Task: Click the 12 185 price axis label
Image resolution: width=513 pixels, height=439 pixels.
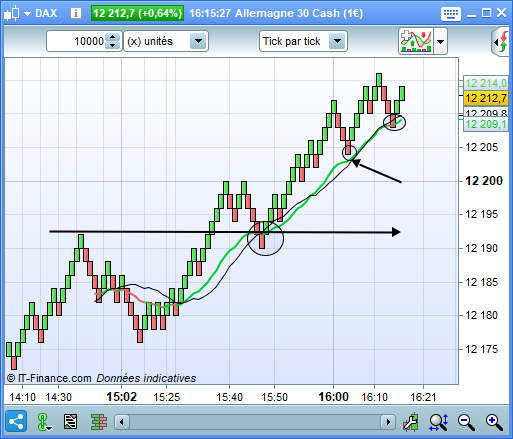Action: 481,282
